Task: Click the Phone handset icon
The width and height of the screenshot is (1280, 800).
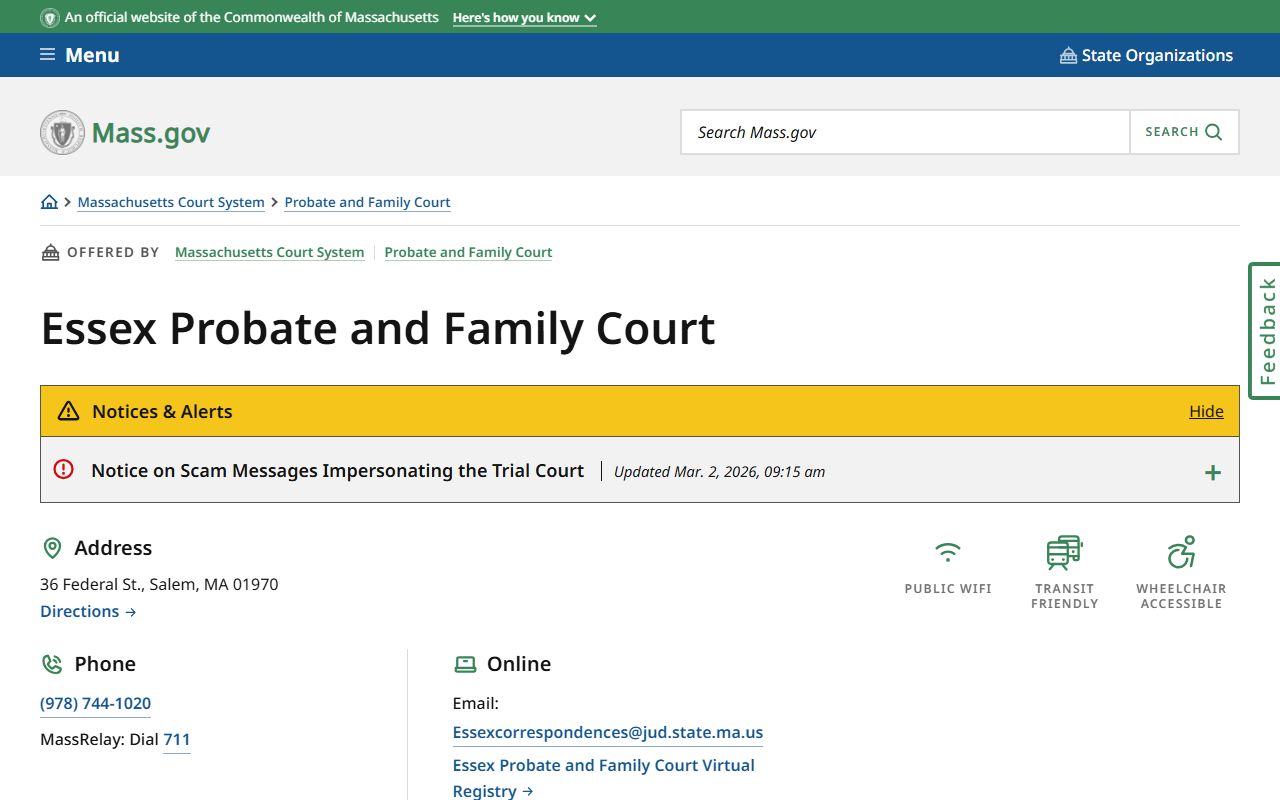Action: (52, 664)
